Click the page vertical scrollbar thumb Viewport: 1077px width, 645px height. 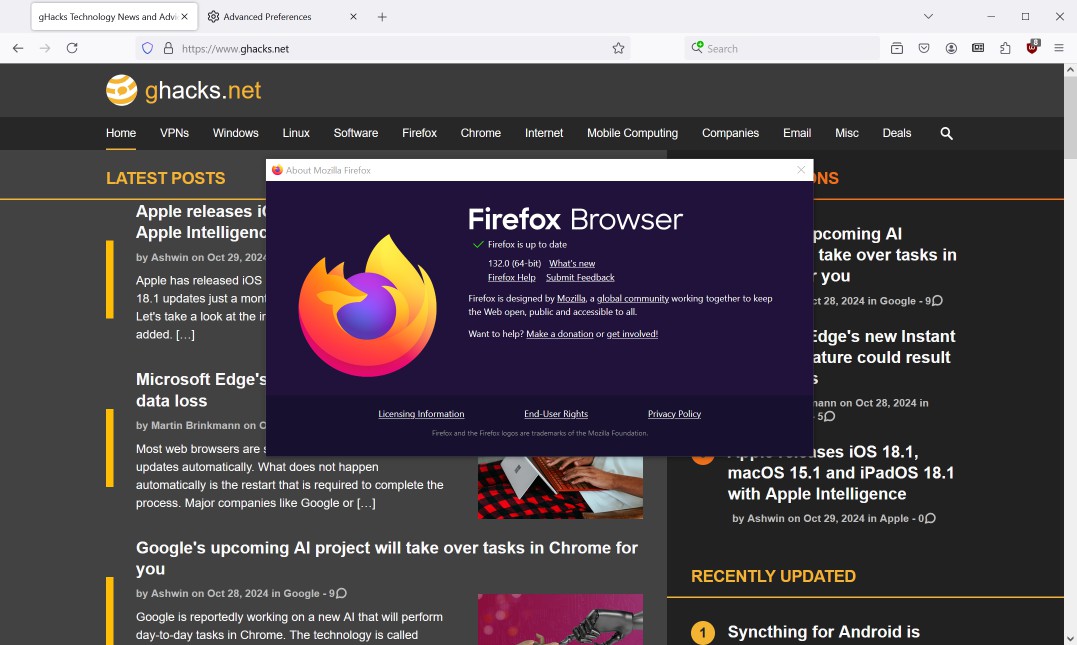point(1070,118)
